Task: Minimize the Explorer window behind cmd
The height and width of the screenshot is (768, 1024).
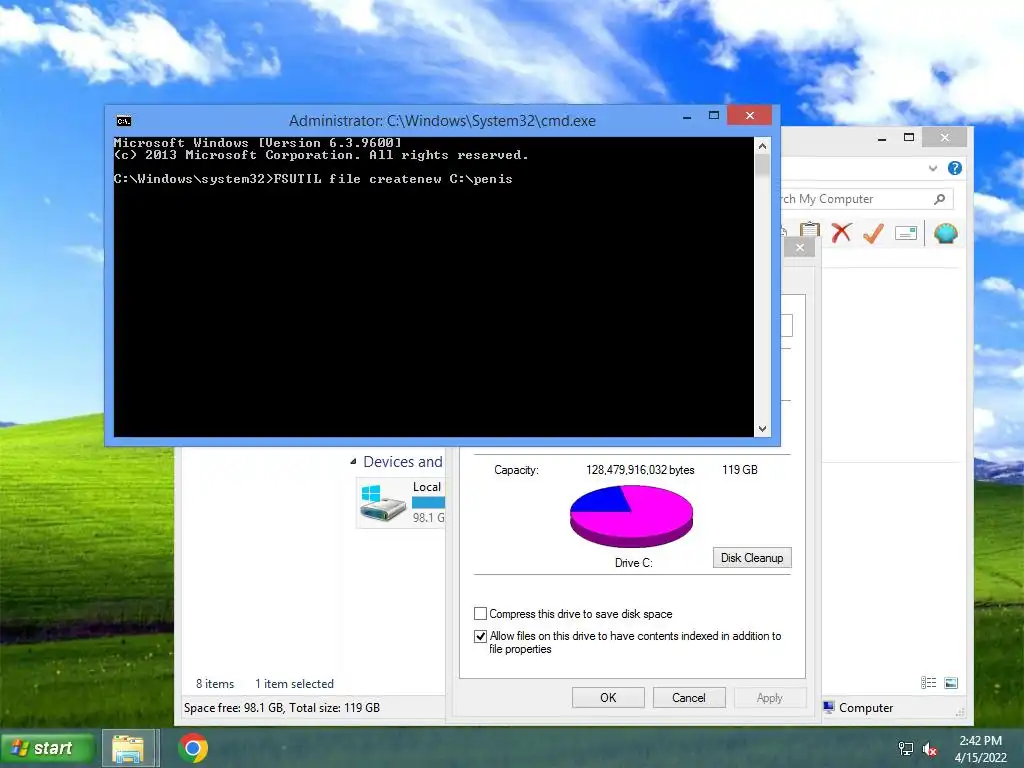Action: pyautogui.click(x=882, y=138)
